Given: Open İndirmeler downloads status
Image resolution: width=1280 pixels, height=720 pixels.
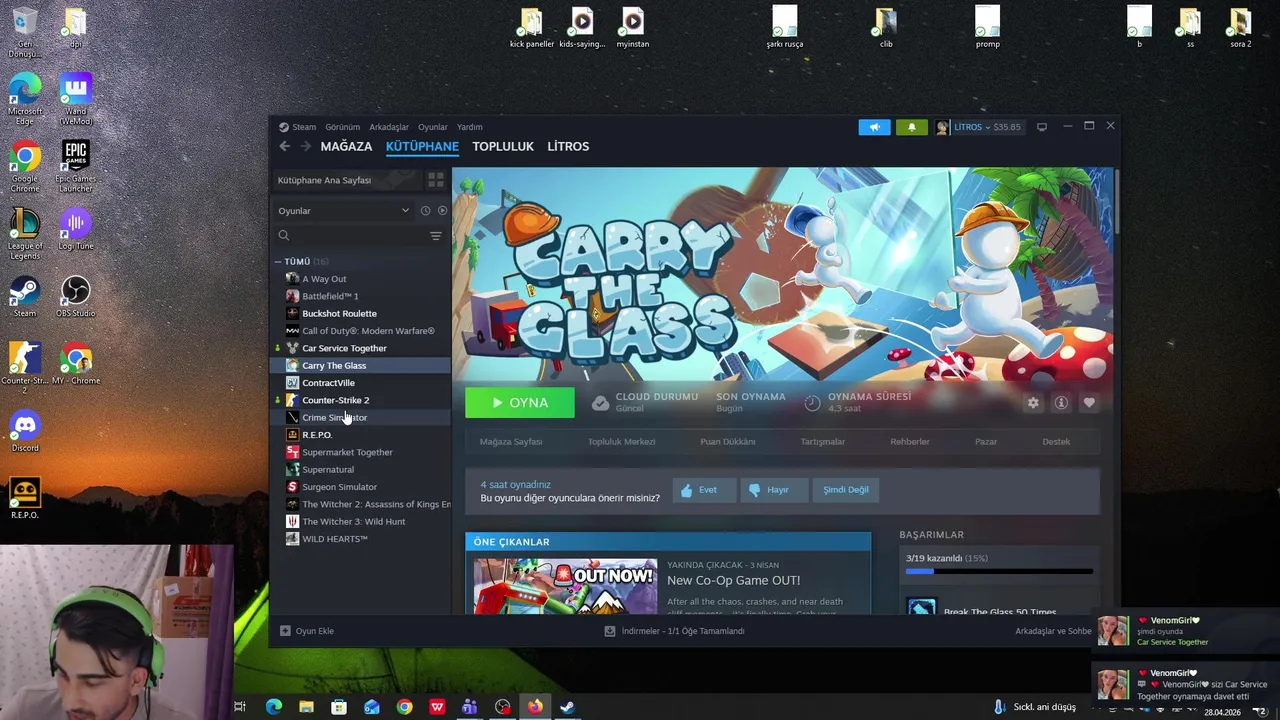Looking at the screenshot, I should [675, 631].
